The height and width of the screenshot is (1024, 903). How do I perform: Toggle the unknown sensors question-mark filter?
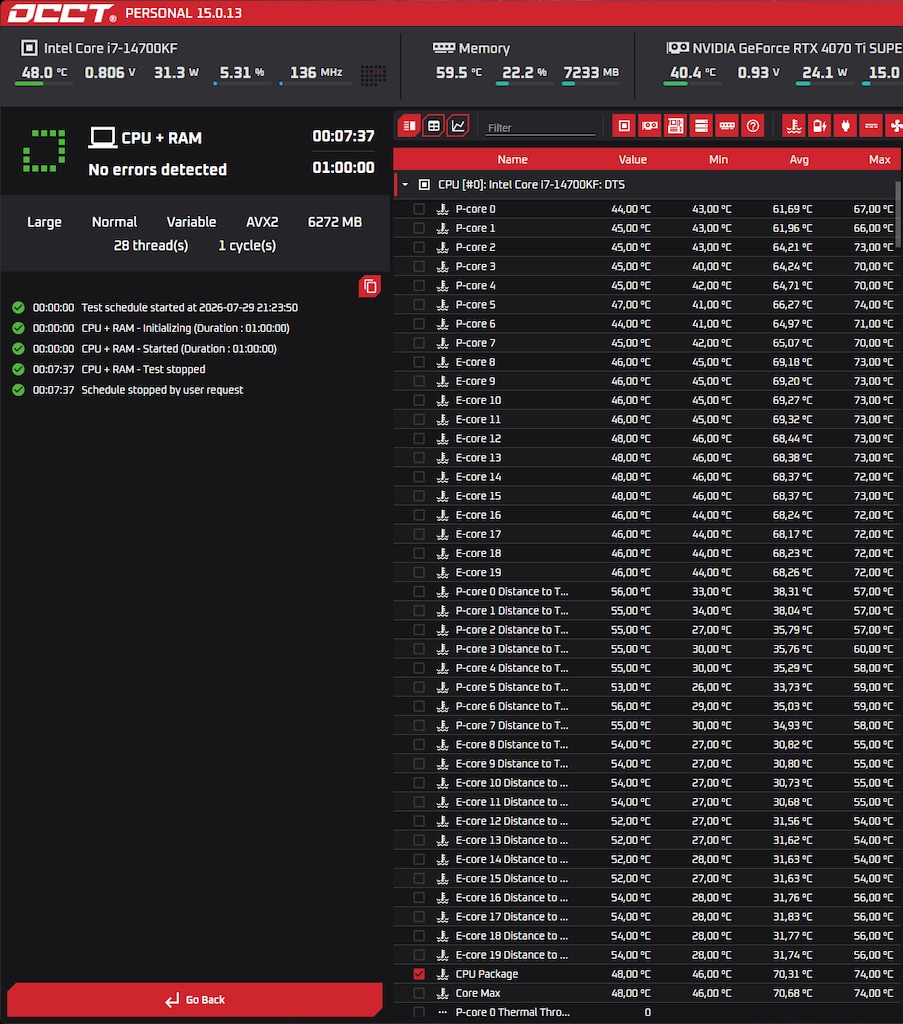pos(753,126)
